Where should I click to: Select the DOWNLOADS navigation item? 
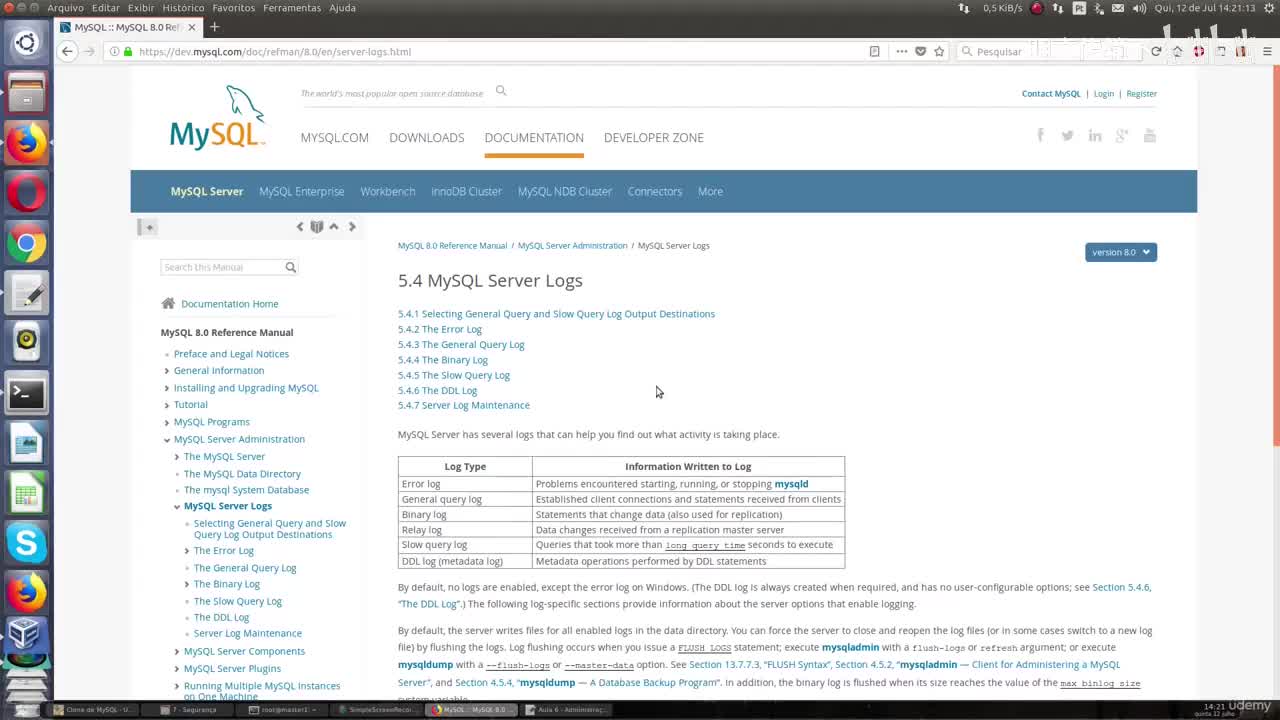tap(427, 137)
